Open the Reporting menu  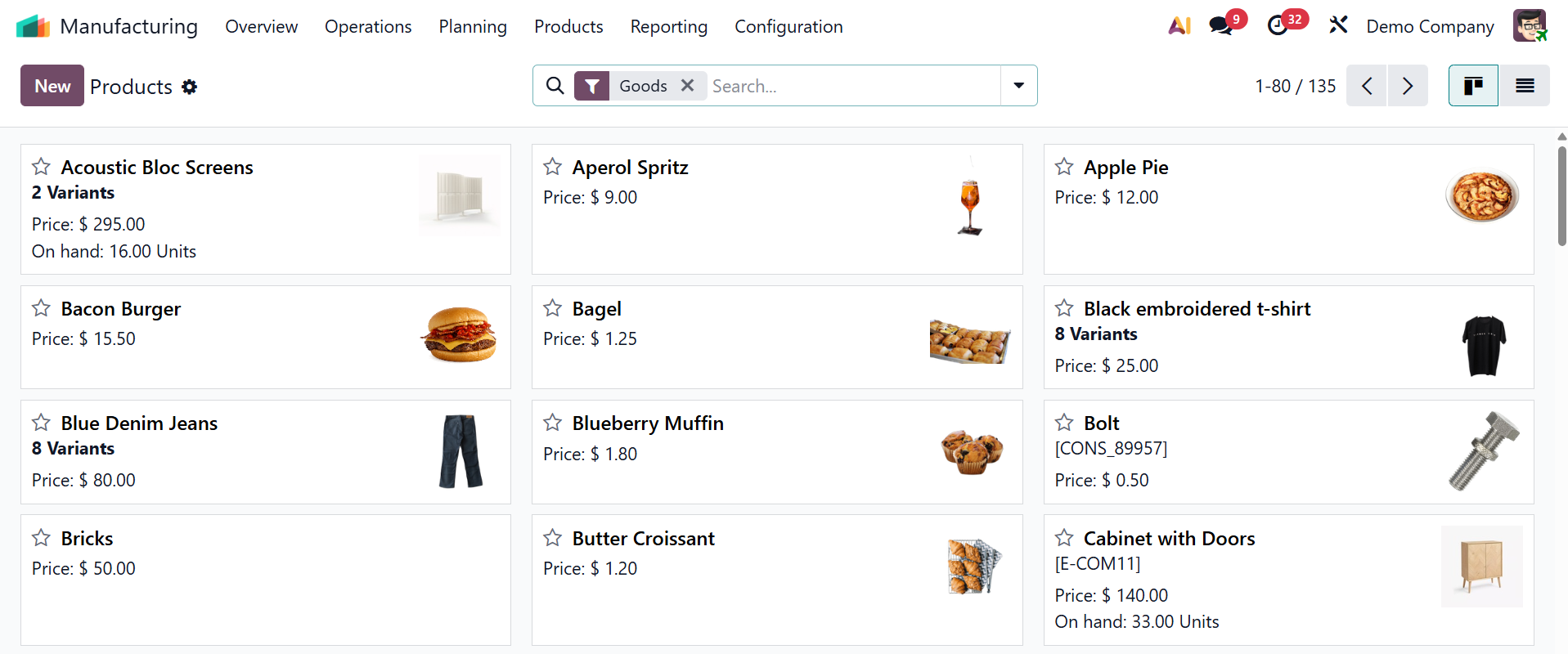point(668,26)
